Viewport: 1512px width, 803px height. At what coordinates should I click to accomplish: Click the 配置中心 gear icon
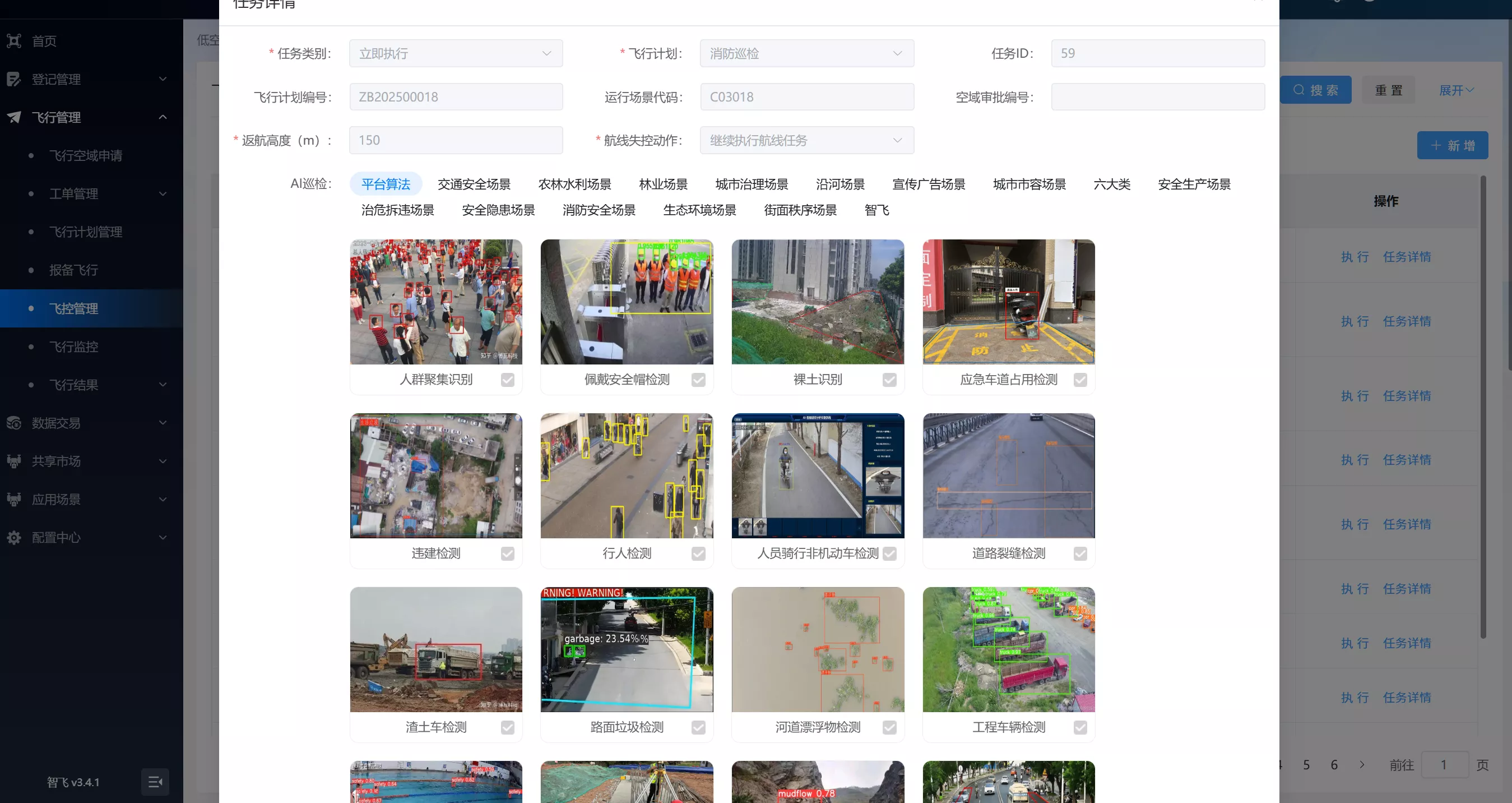click(14, 538)
